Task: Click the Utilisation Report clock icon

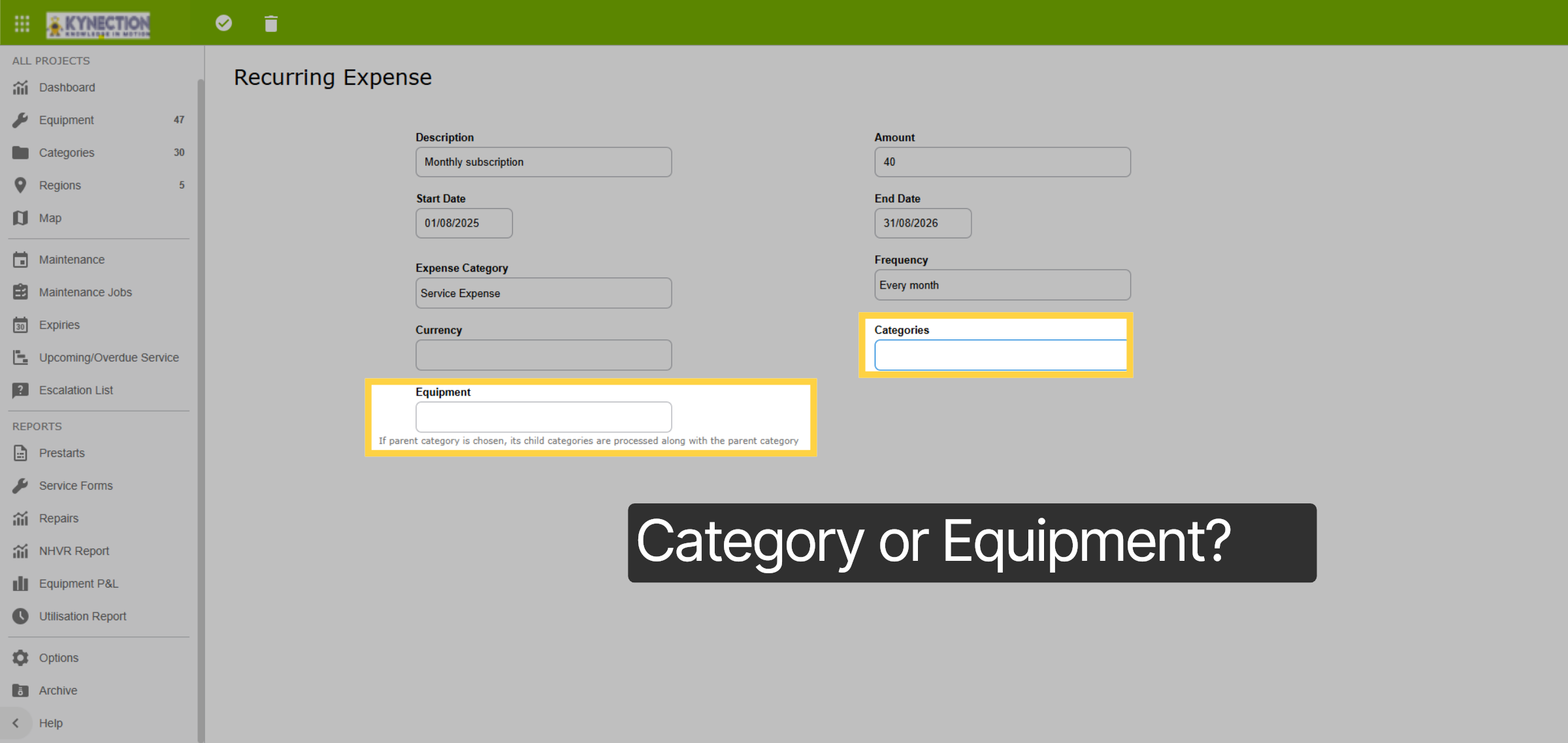Action: coord(20,616)
